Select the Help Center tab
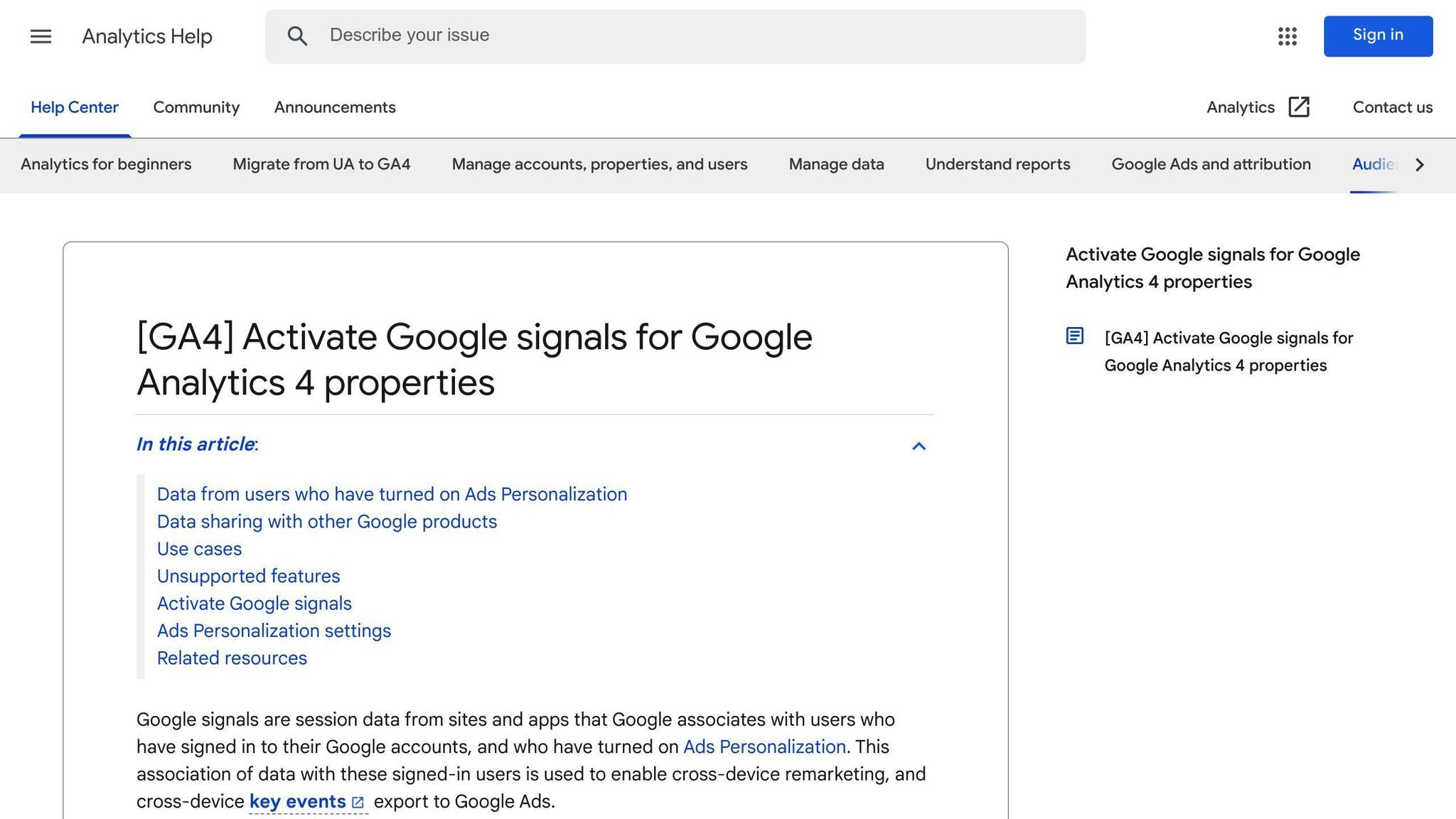1456x819 pixels. tap(75, 107)
